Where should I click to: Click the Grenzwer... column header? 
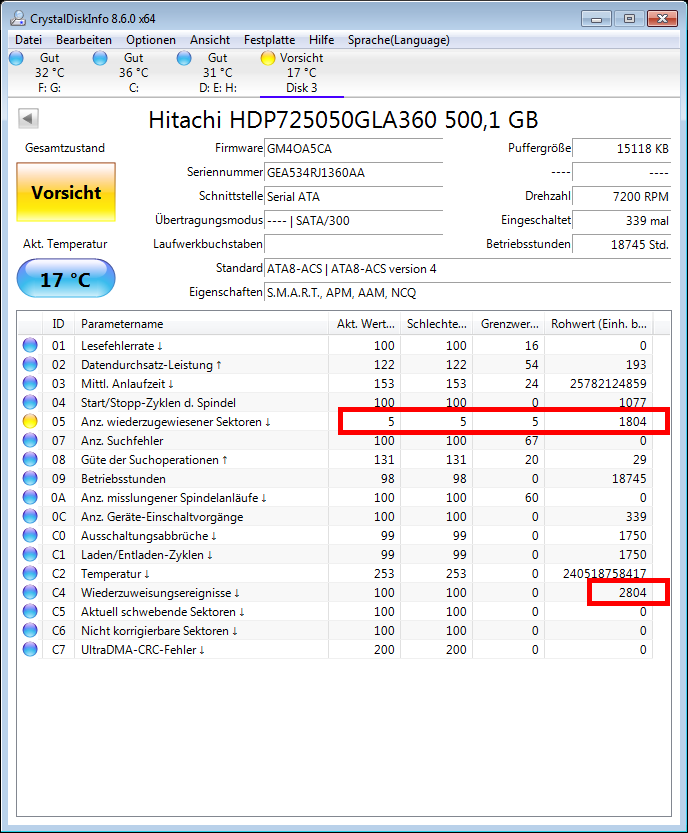click(509, 324)
